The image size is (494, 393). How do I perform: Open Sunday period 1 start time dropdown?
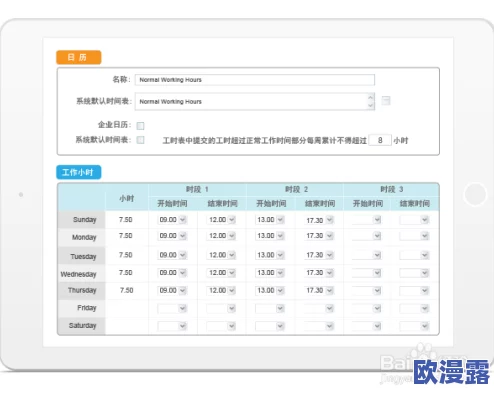coord(172,220)
